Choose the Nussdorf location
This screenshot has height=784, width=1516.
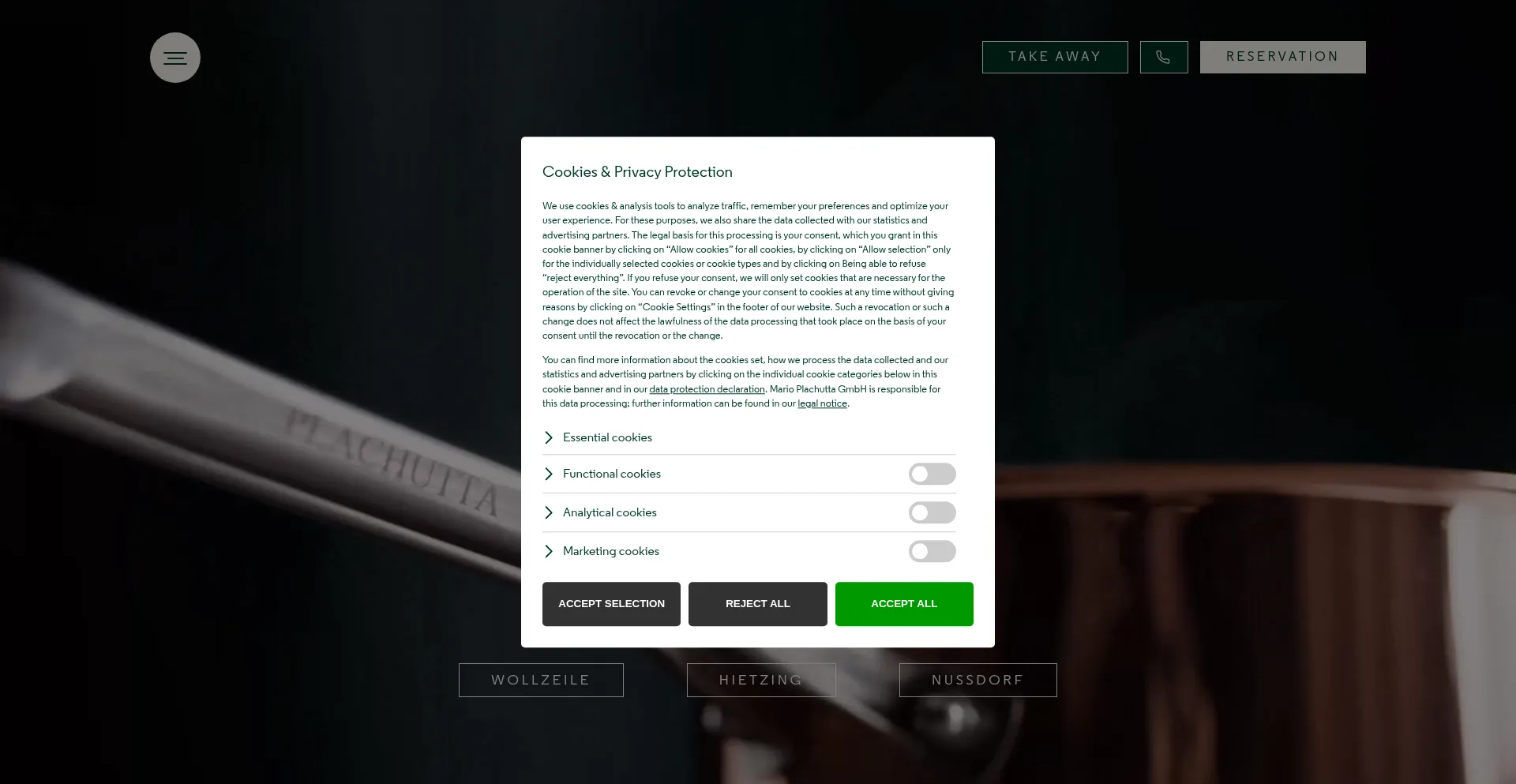pyautogui.click(x=978, y=680)
